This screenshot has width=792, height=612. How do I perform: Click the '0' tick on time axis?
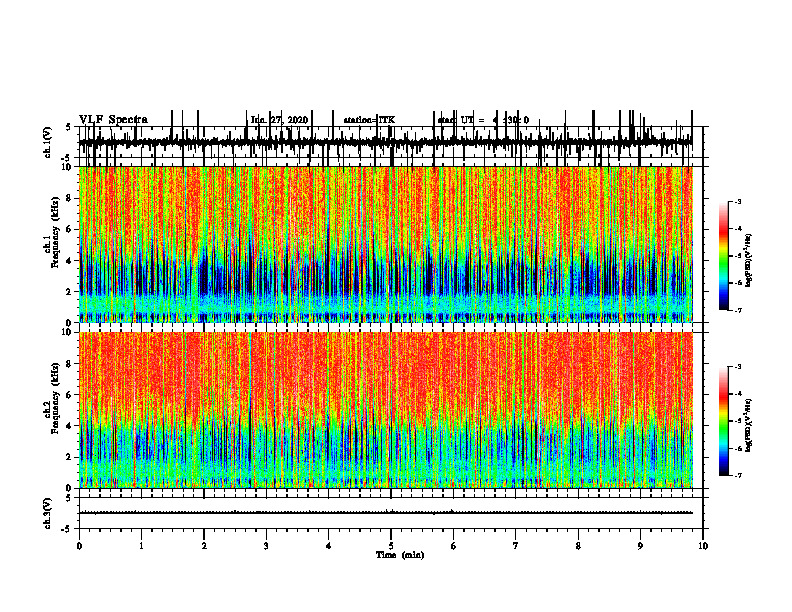click(x=79, y=546)
